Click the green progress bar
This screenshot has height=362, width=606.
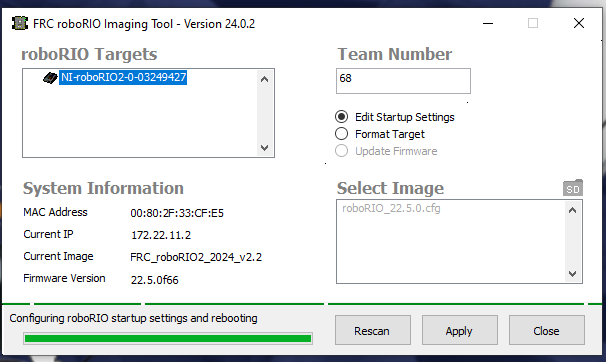tap(168, 338)
